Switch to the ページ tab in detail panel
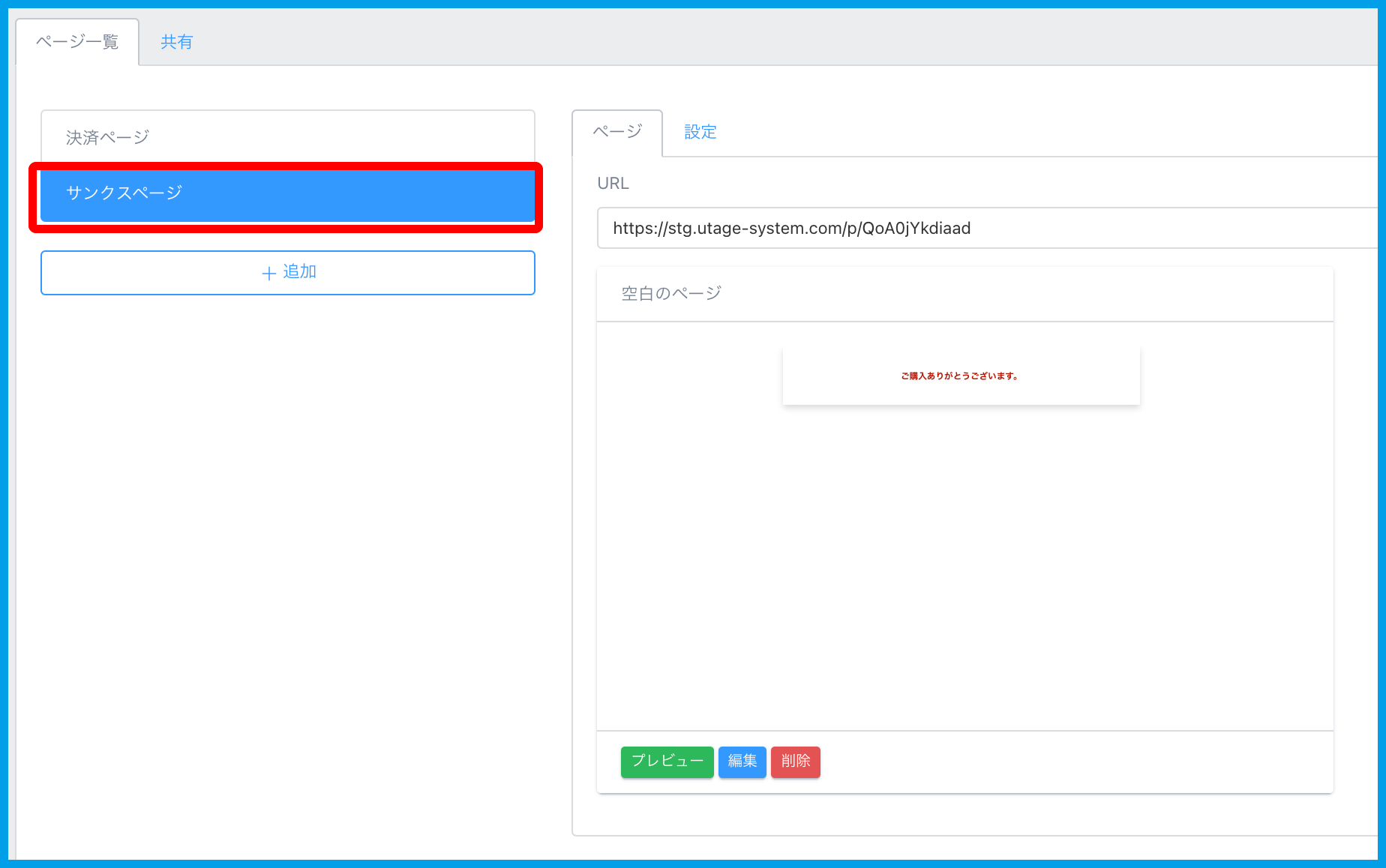 tap(616, 132)
